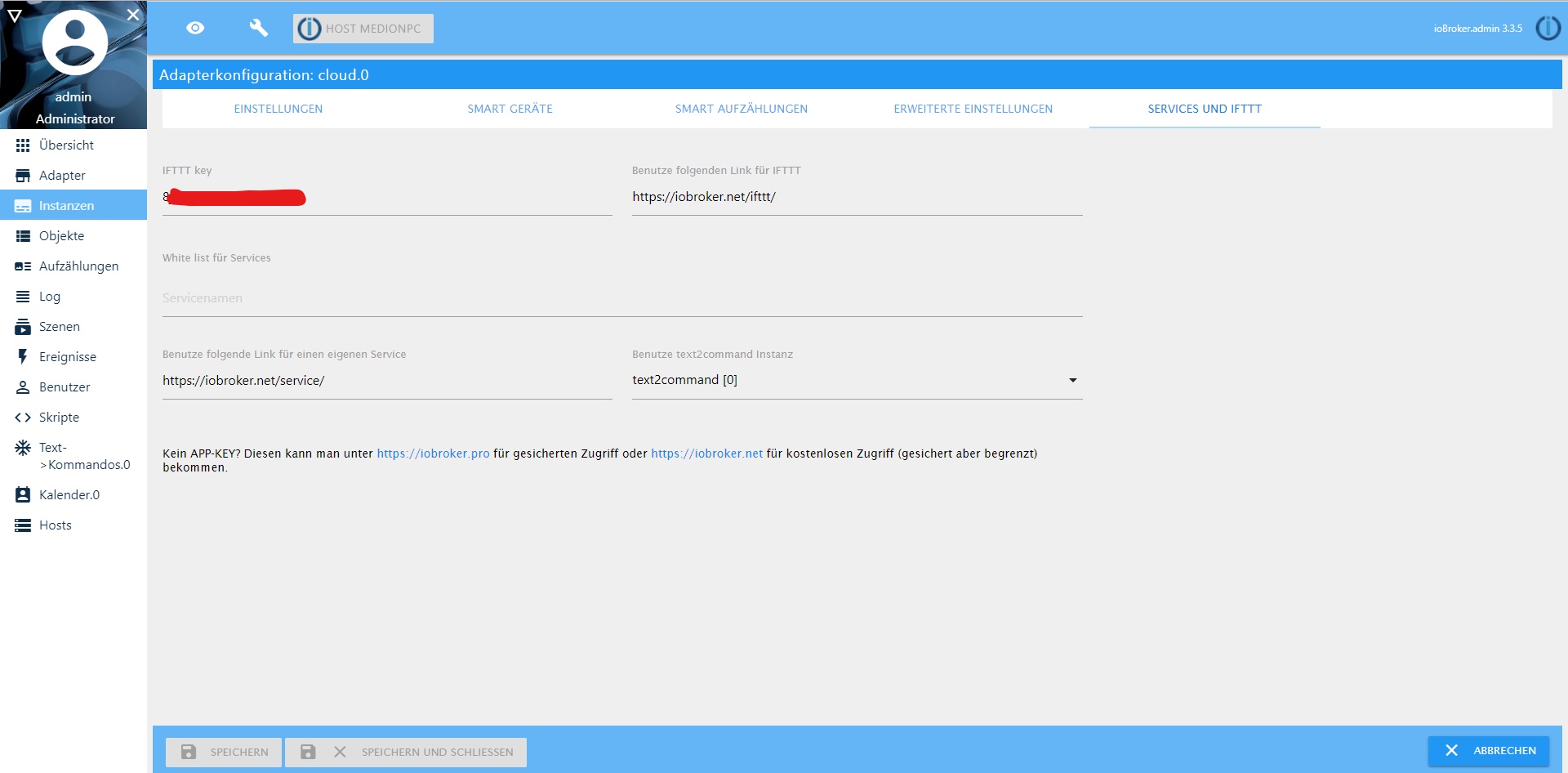Click the Text-Kommandos asterisk icon

[x=23, y=448]
